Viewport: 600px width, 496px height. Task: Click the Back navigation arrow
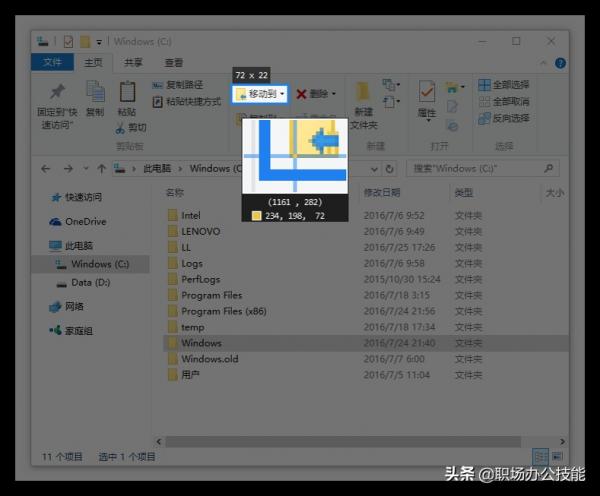46,169
